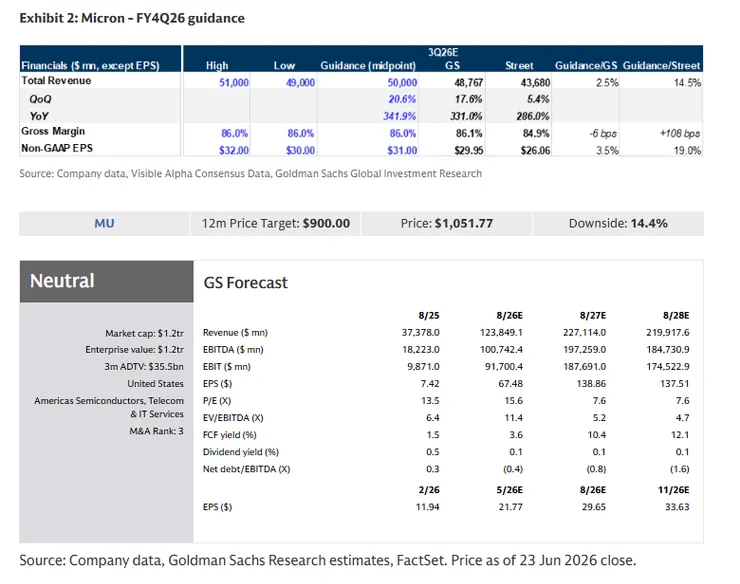The height and width of the screenshot is (584, 740).
Task: Click quarterly EPS 33.63 for 11/26E
Action: (677, 507)
